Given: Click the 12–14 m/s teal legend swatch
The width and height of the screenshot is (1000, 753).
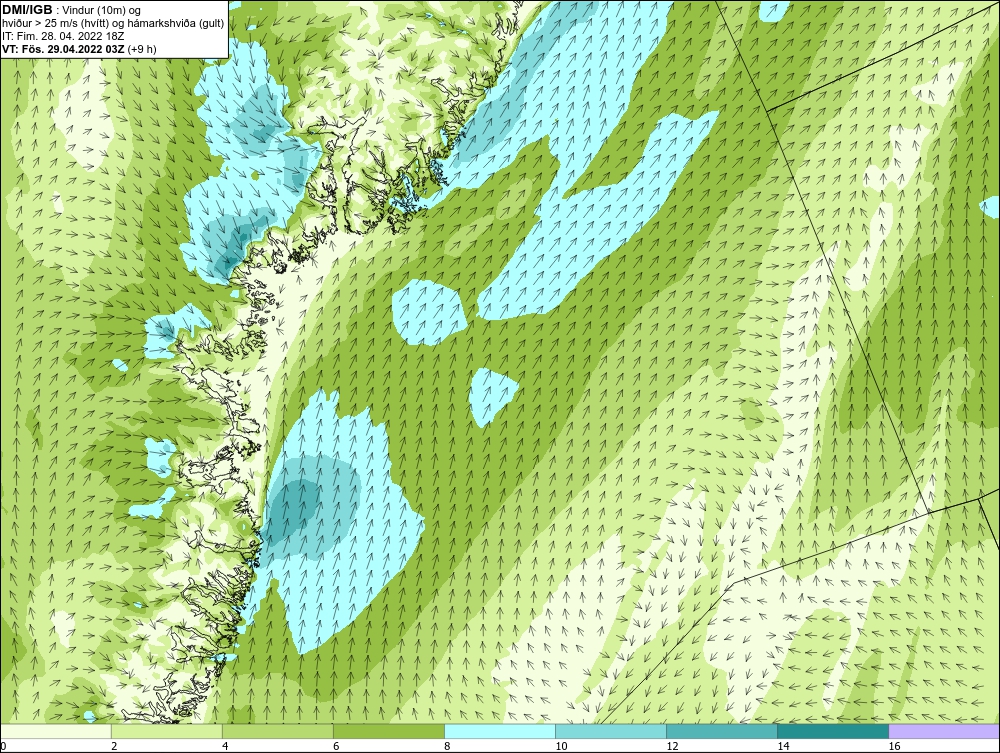Looking at the screenshot, I should (x=722, y=731).
